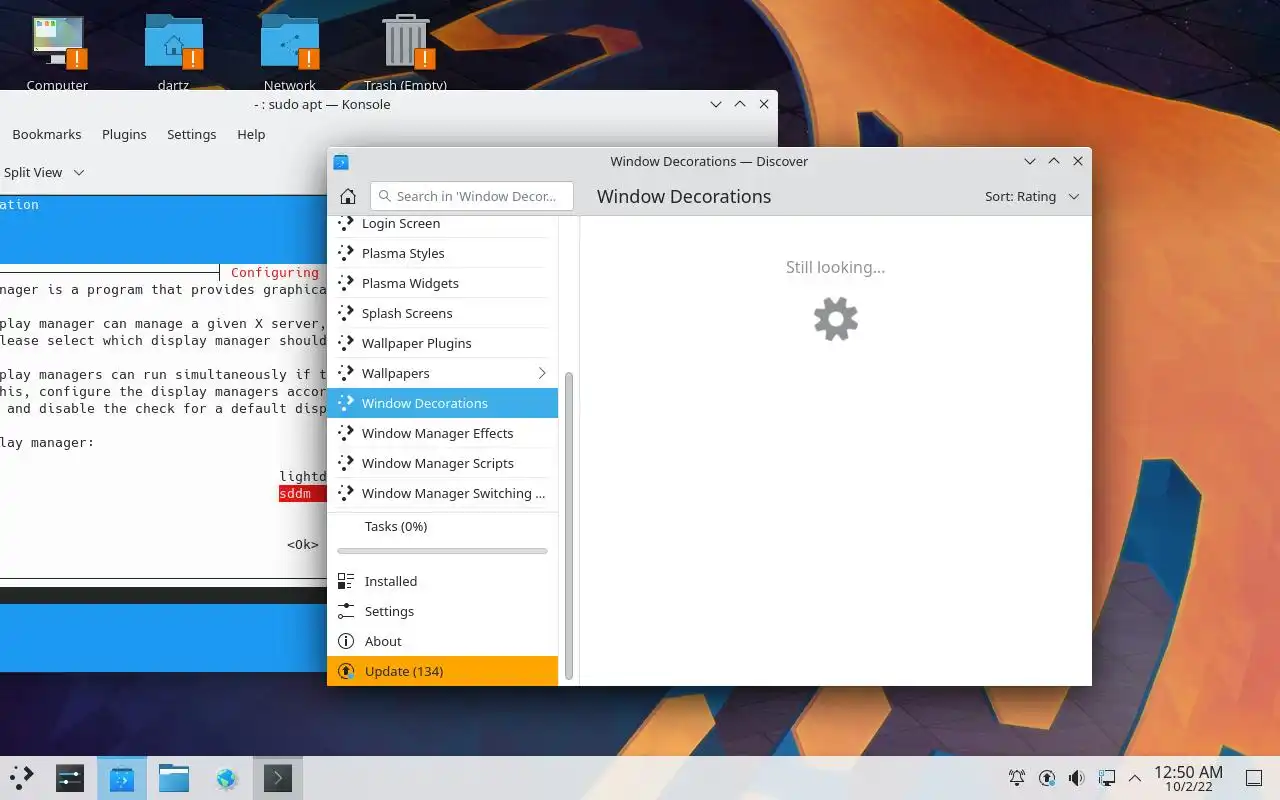This screenshot has width=1280, height=800.
Task: Open the file manager from the taskbar
Action: coord(174,778)
